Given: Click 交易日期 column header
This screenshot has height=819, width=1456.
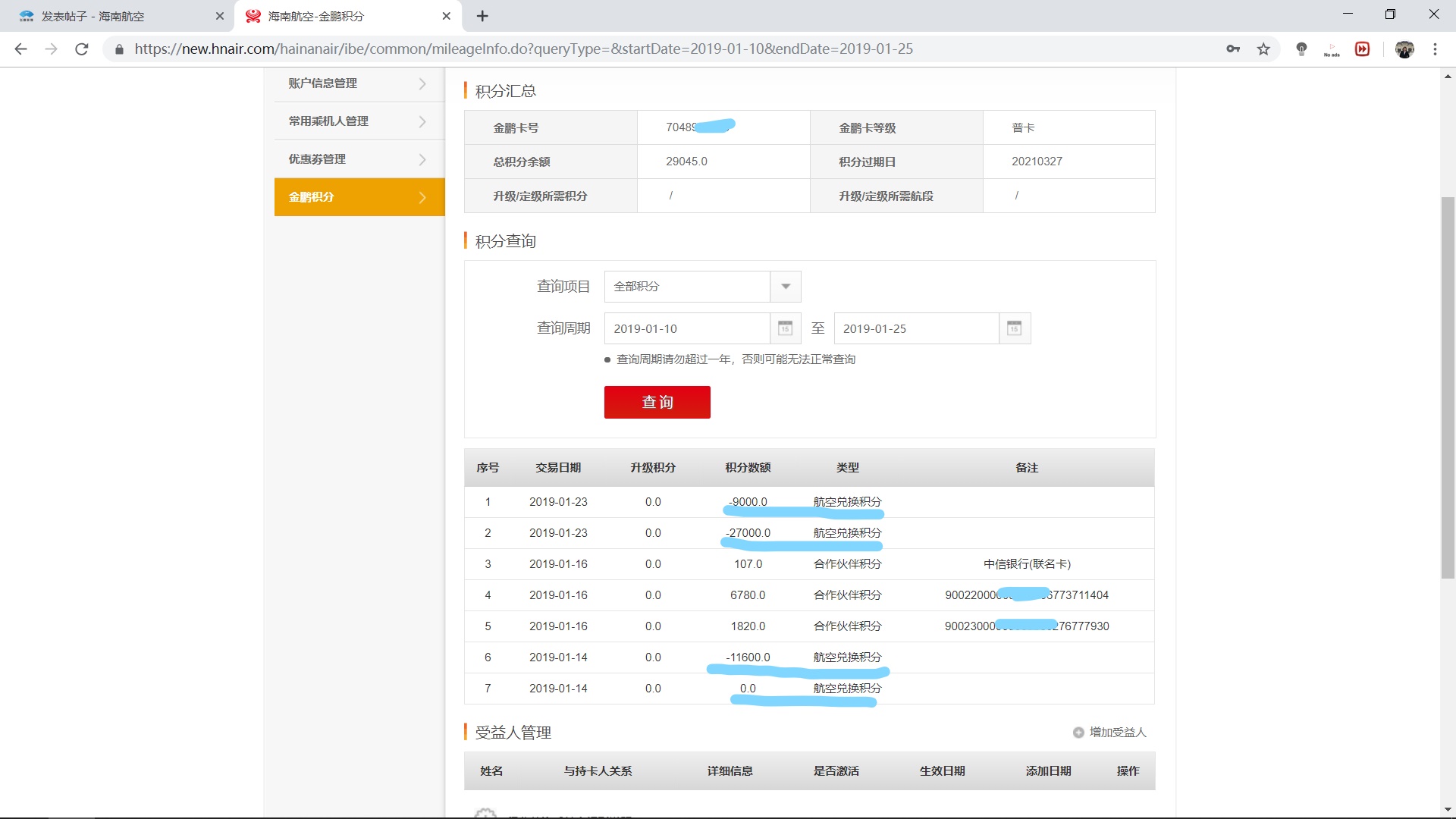Looking at the screenshot, I should (558, 468).
